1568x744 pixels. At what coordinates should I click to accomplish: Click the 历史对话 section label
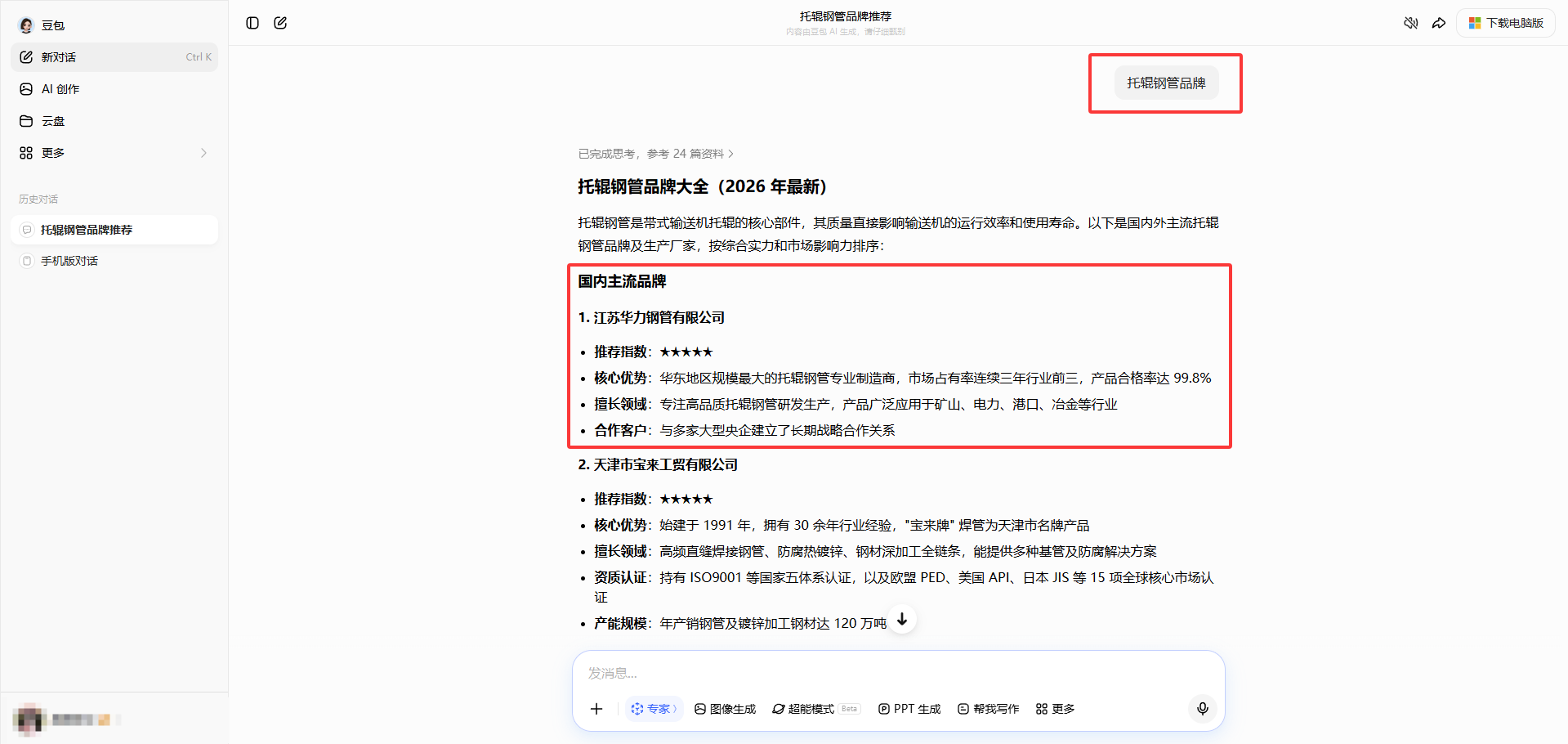coord(38,199)
